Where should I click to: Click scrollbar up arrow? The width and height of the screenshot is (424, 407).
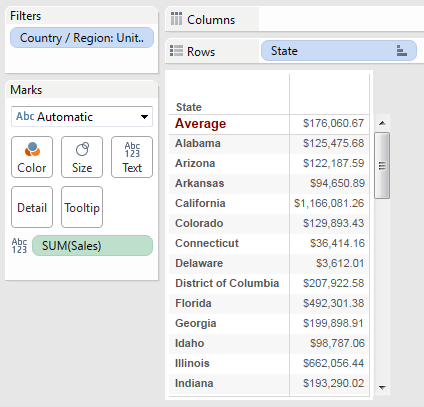click(x=382, y=123)
